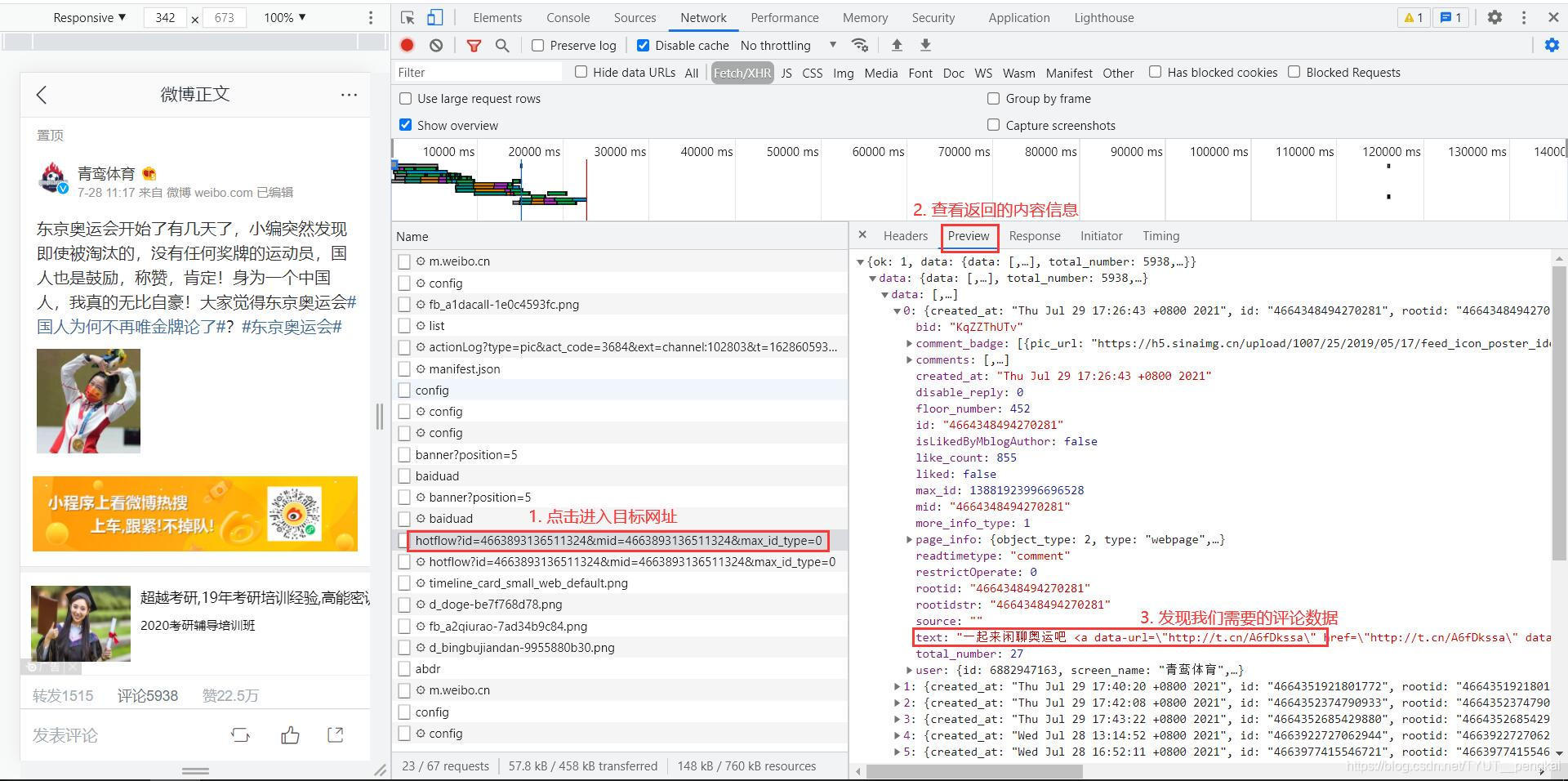This screenshot has height=781, width=1568.
Task: Check Hide data URLs option
Action: [x=581, y=72]
